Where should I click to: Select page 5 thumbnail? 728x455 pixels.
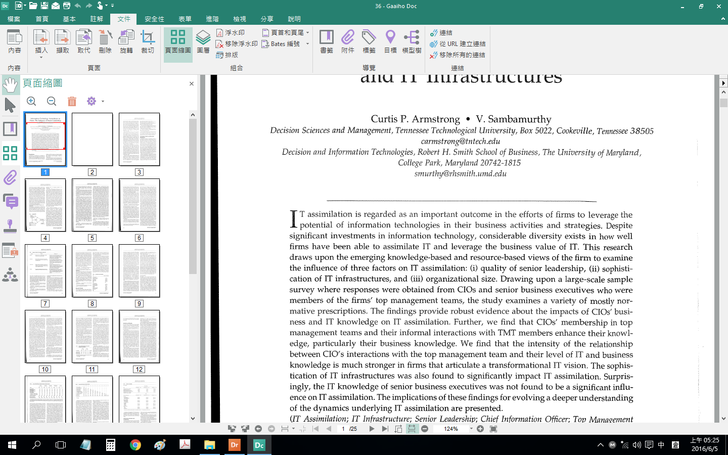92,205
